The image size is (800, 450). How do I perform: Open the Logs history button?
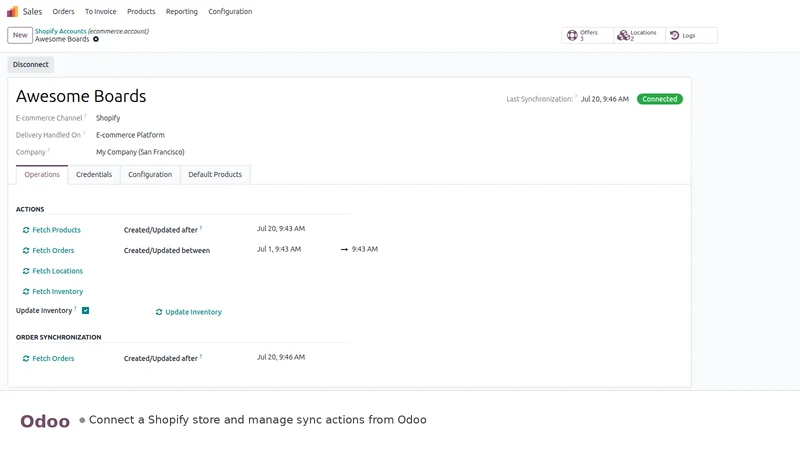[x=691, y=35]
